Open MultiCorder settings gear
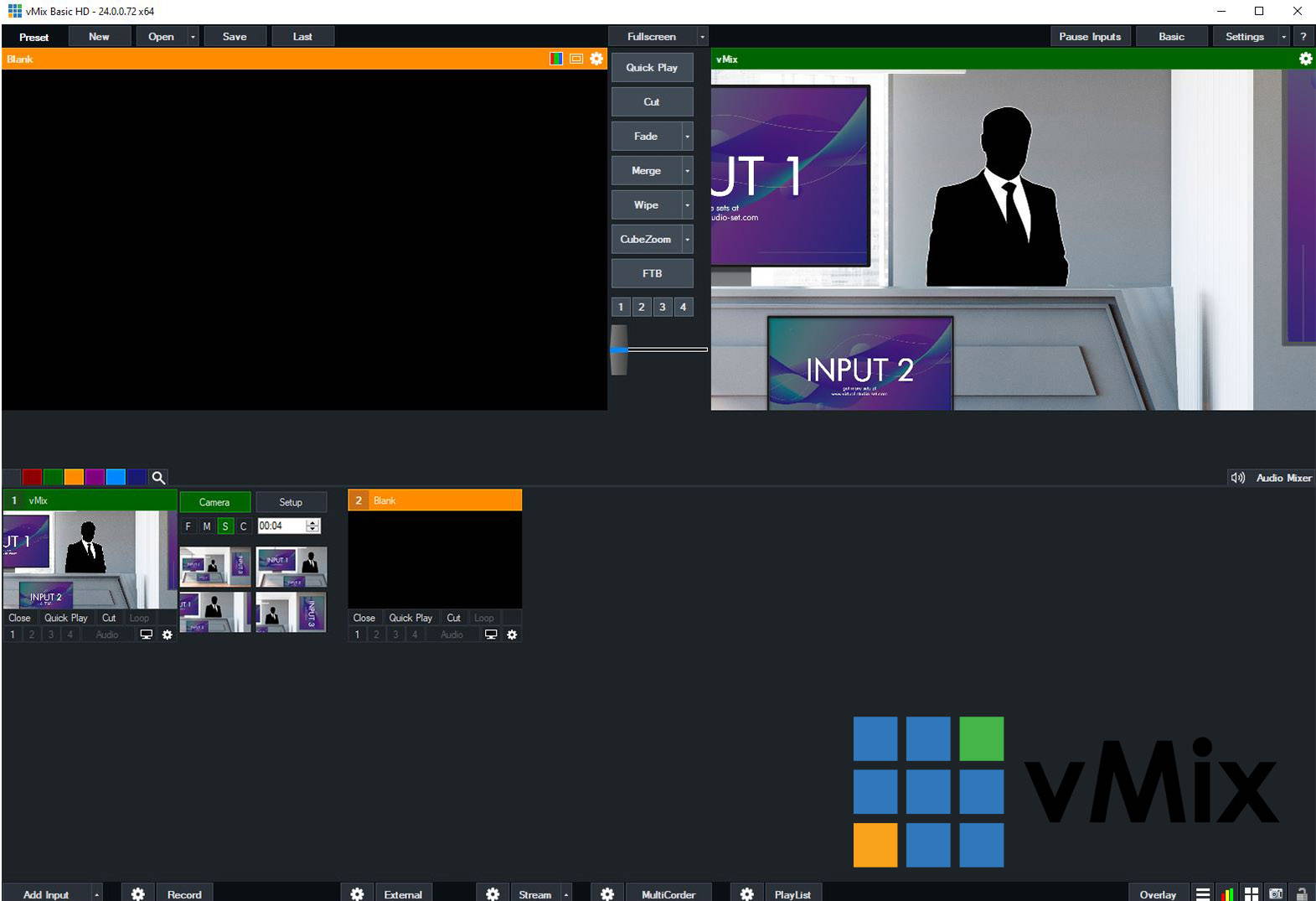 coord(607,894)
